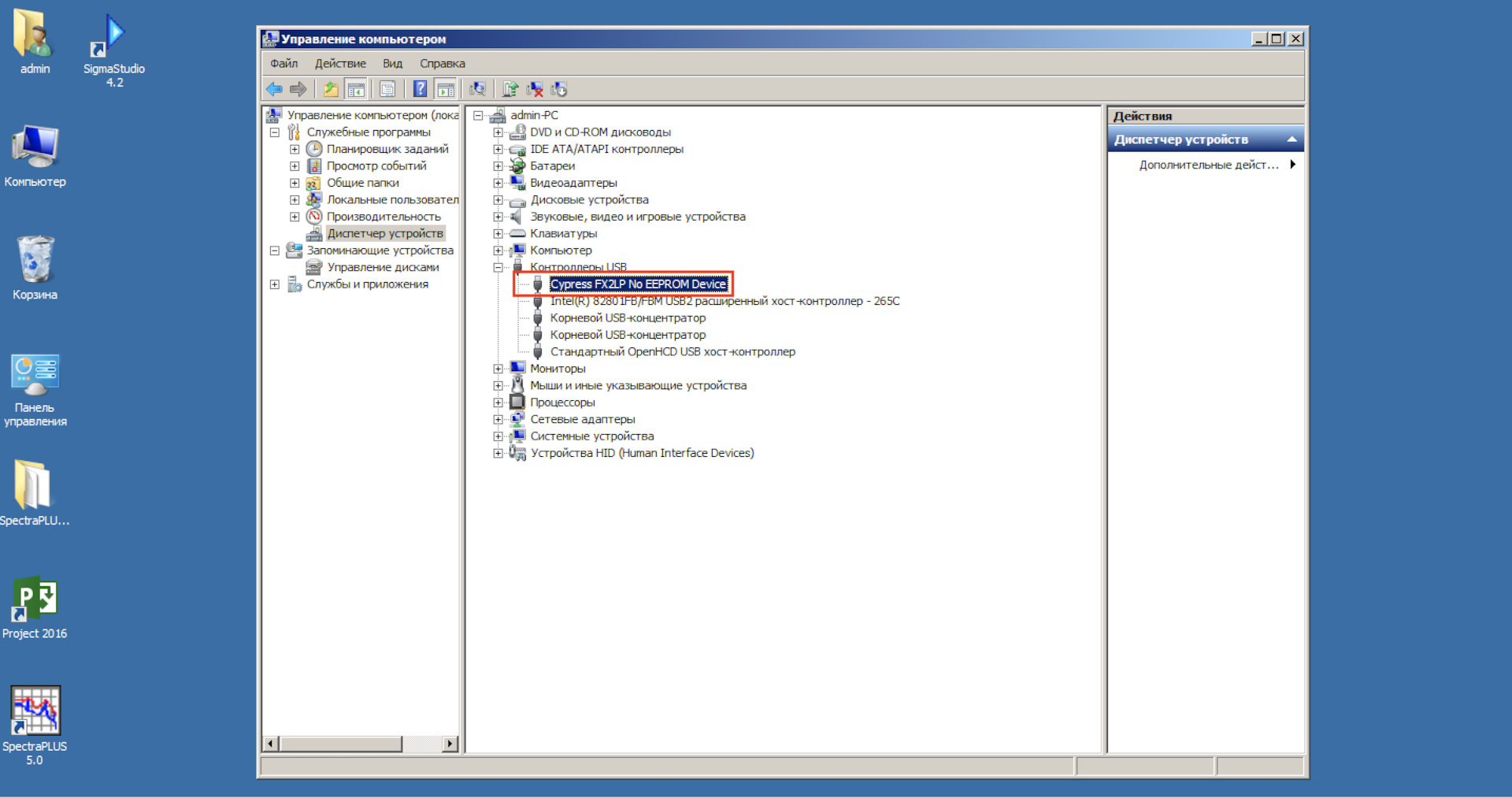This screenshot has width=1512, height=798.
Task: Open the SigmaStudio 4.2 desktop shortcut
Action: click(x=114, y=50)
